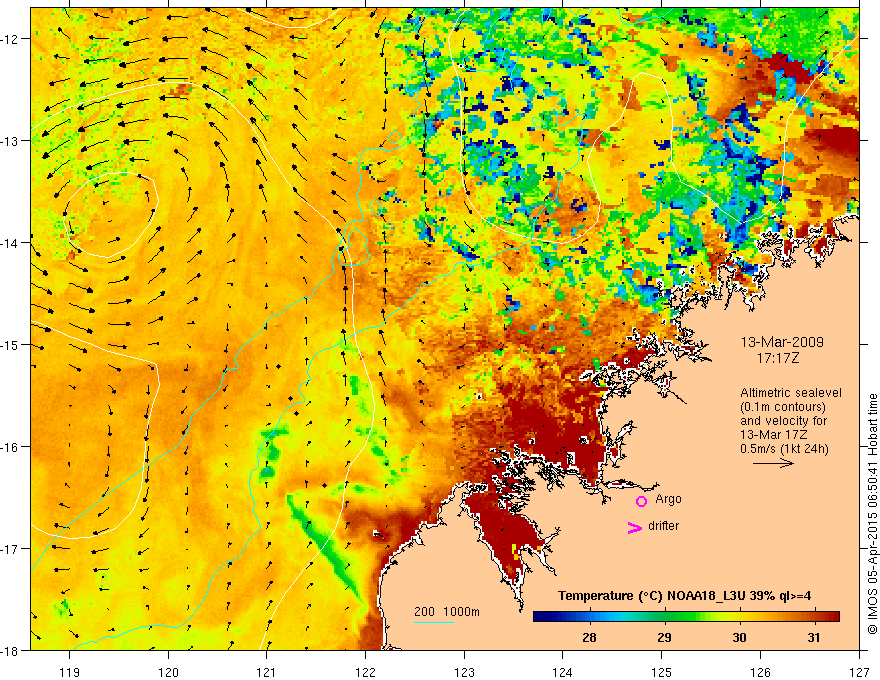880x680 pixels.
Task: Click longitude axis label '126'
Action: [x=760, y=672]
